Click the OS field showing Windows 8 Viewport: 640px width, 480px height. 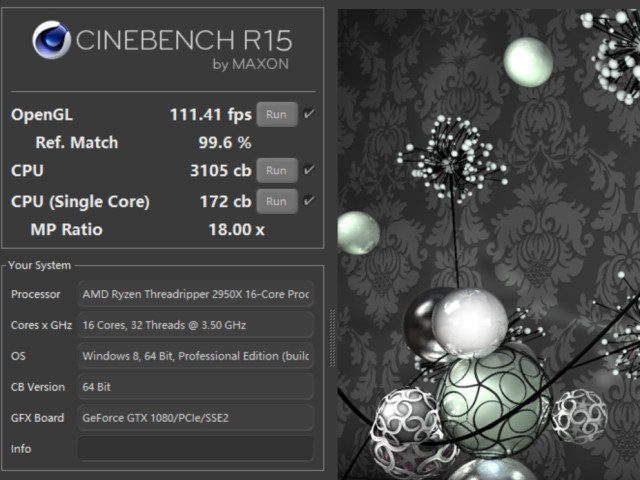click(x=195, y=356)
